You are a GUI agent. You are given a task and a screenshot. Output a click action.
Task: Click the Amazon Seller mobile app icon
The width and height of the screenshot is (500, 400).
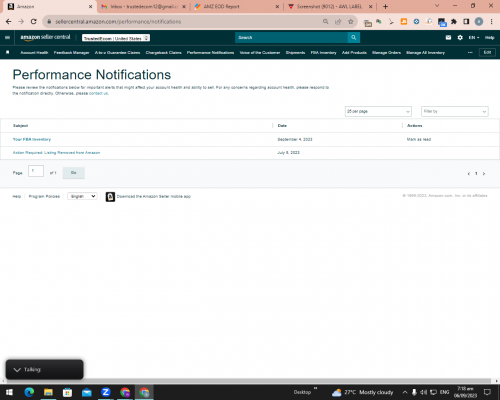click(x=110, y=197)
